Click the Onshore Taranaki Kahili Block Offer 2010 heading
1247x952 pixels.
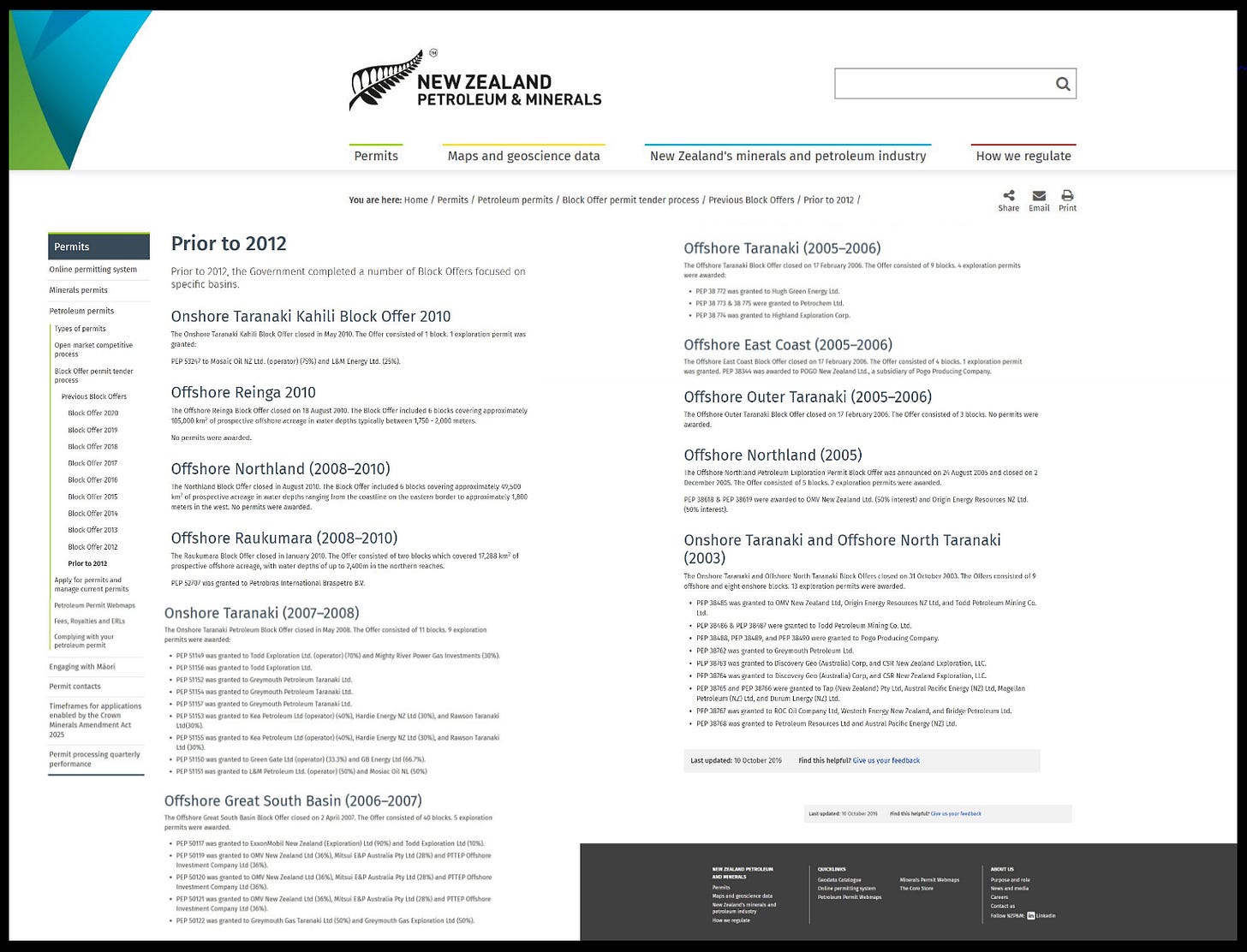tap(311, 316)
